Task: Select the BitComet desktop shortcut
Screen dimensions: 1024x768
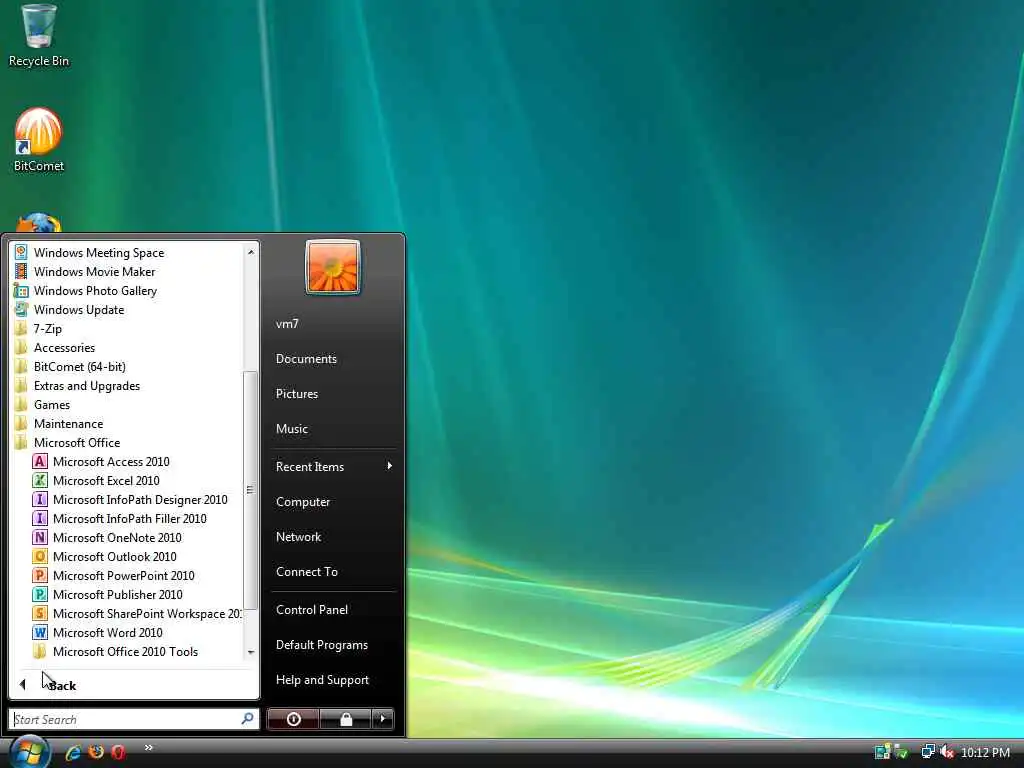Action: (39, 140)
